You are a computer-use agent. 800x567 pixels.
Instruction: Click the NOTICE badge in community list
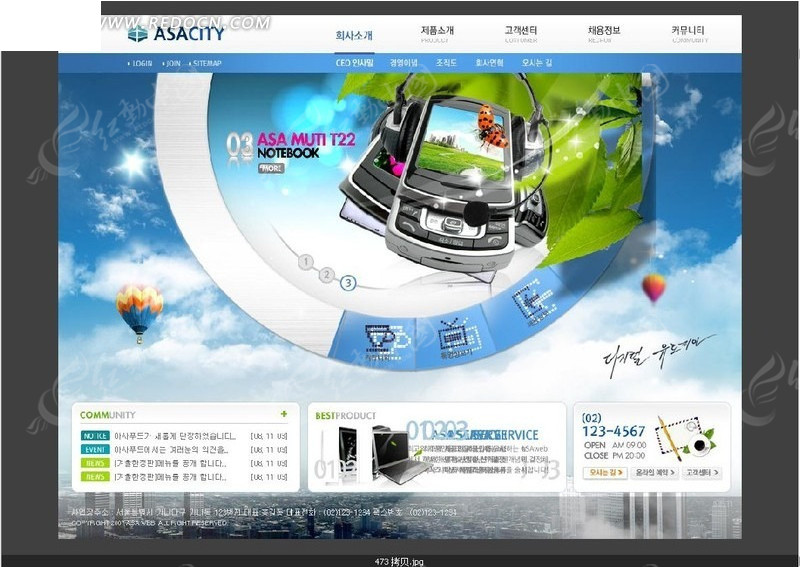96,436
